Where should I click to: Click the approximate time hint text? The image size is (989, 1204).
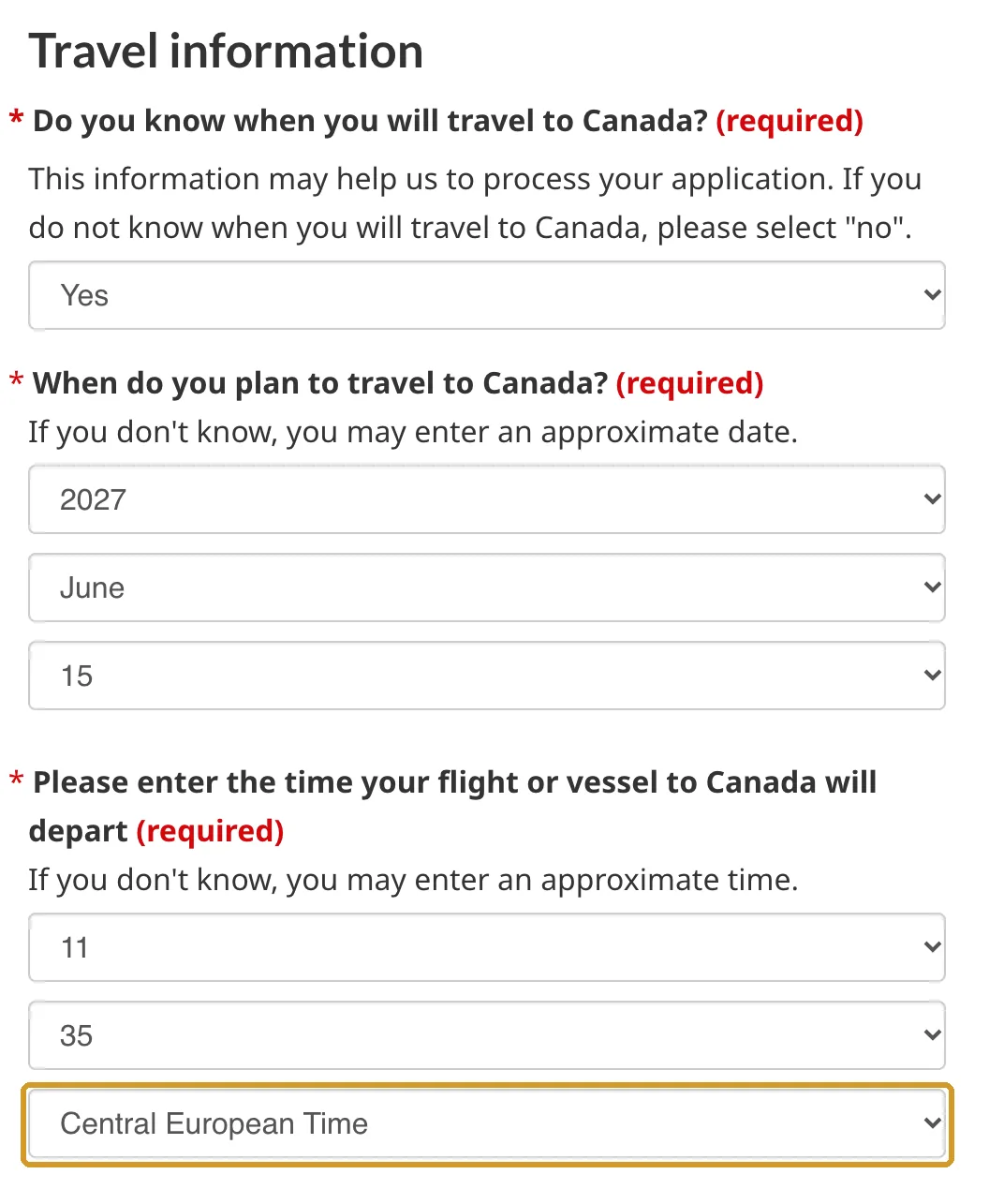click(x=413, y=880)
